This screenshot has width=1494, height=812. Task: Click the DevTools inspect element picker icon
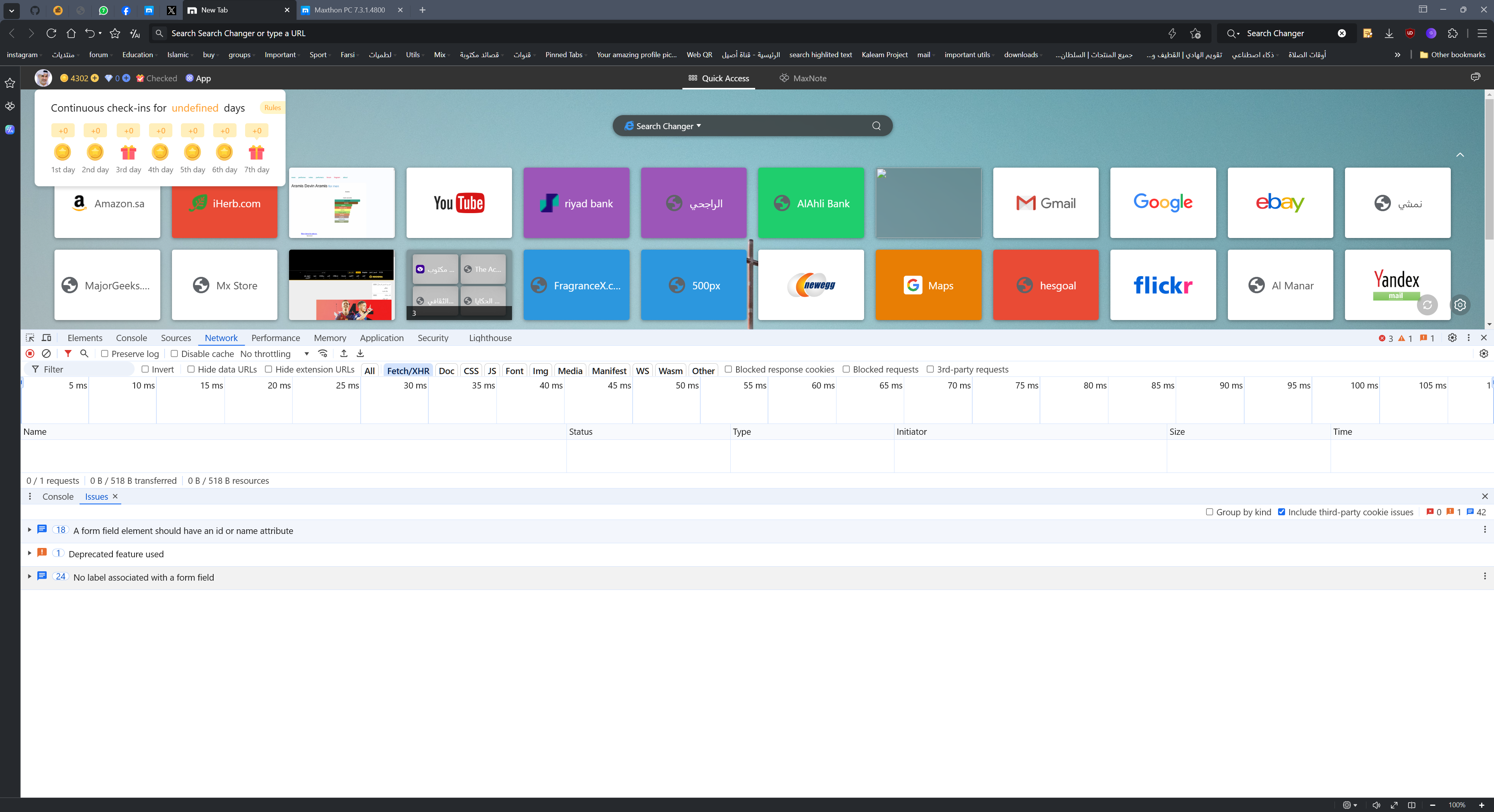tap(30, 338)
